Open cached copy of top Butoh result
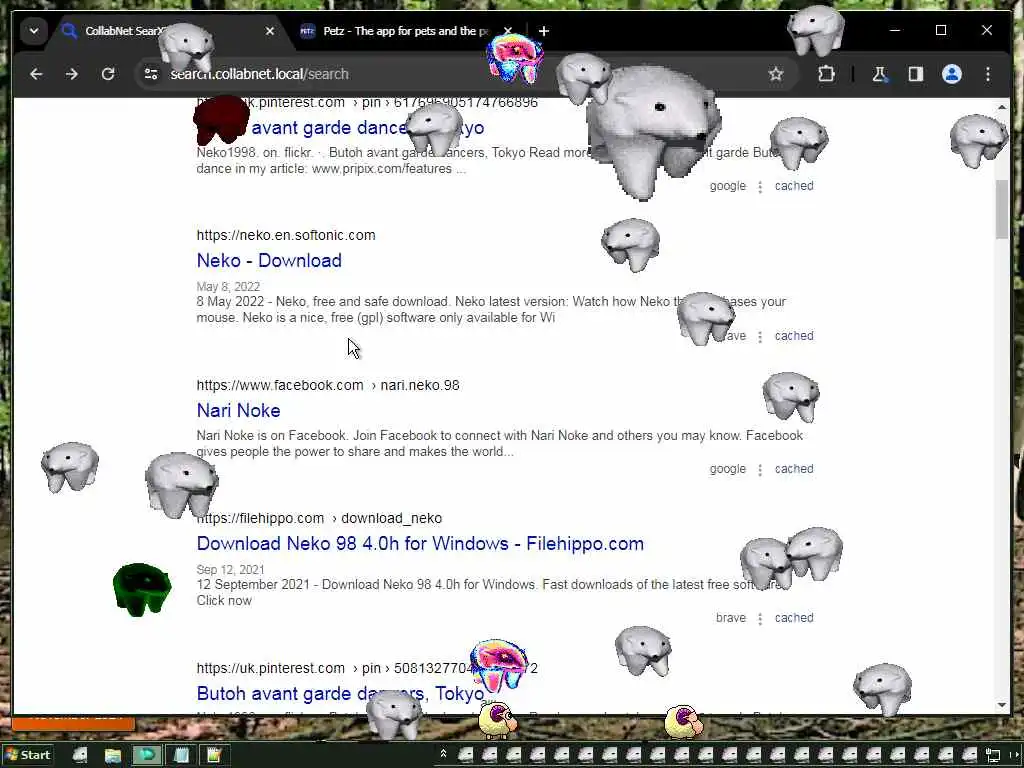The height and width of the screenshot is (768, 1024). click(x=794, y=186)
